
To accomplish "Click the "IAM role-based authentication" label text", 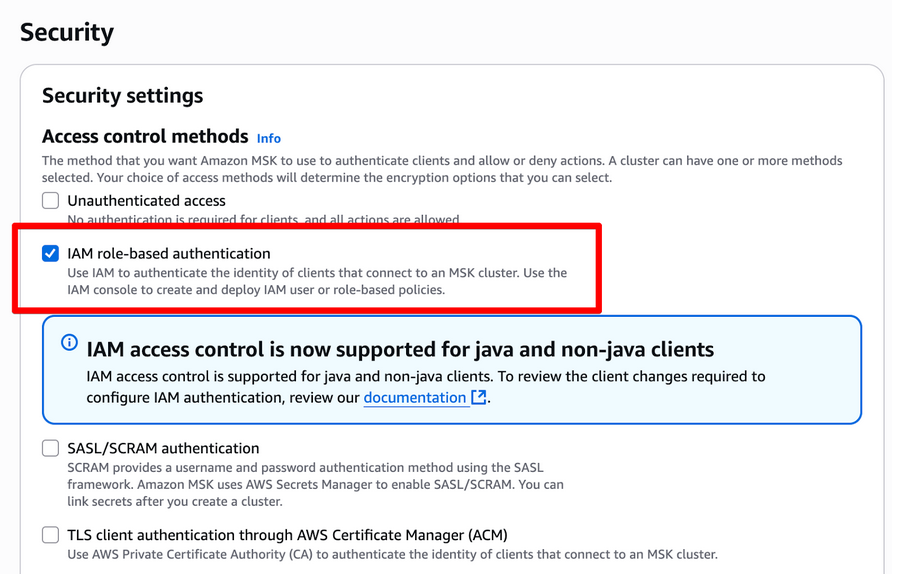I will (x=168, y=254).
